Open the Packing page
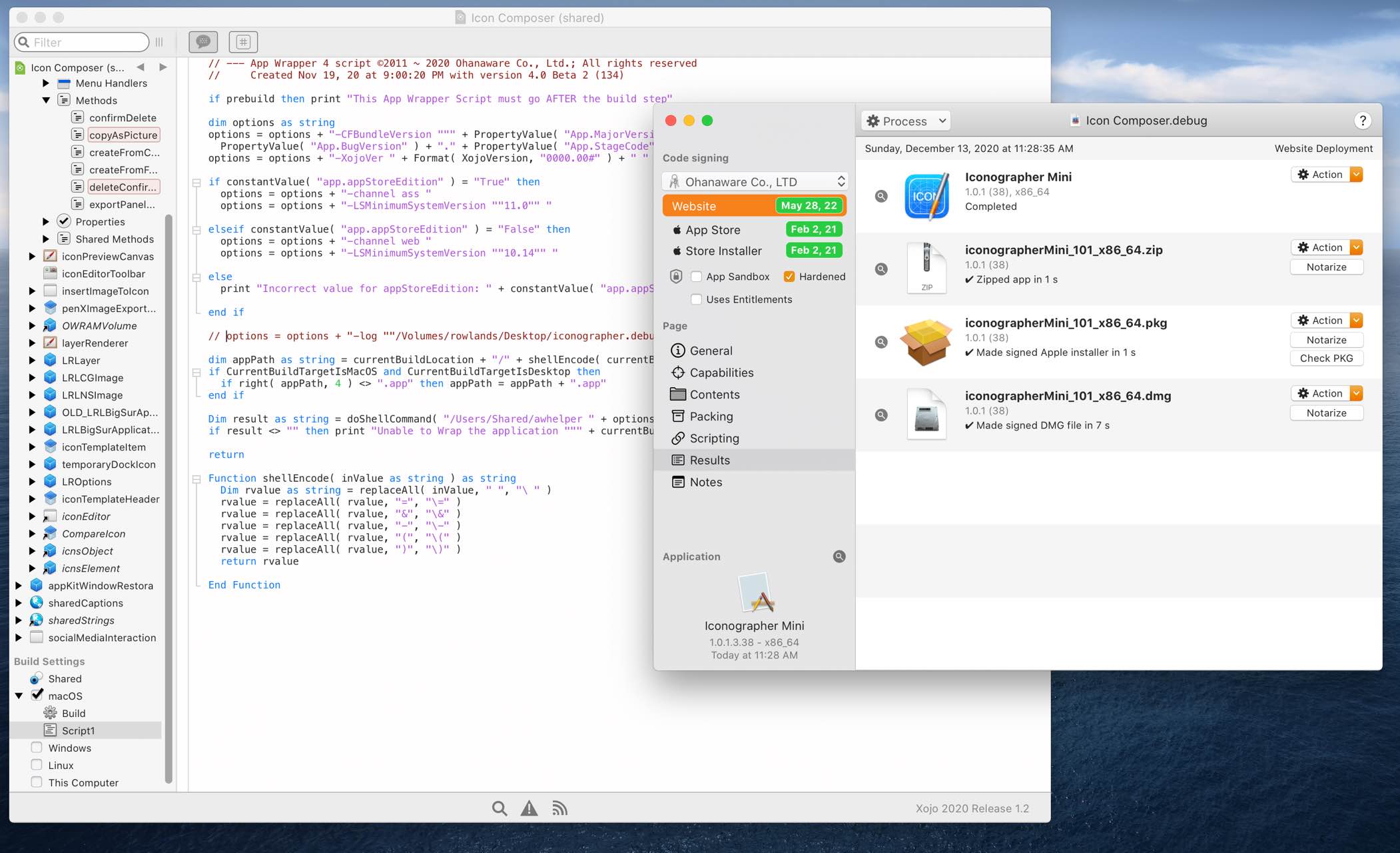Viewport: 1400px width, 853px height. 755,417
